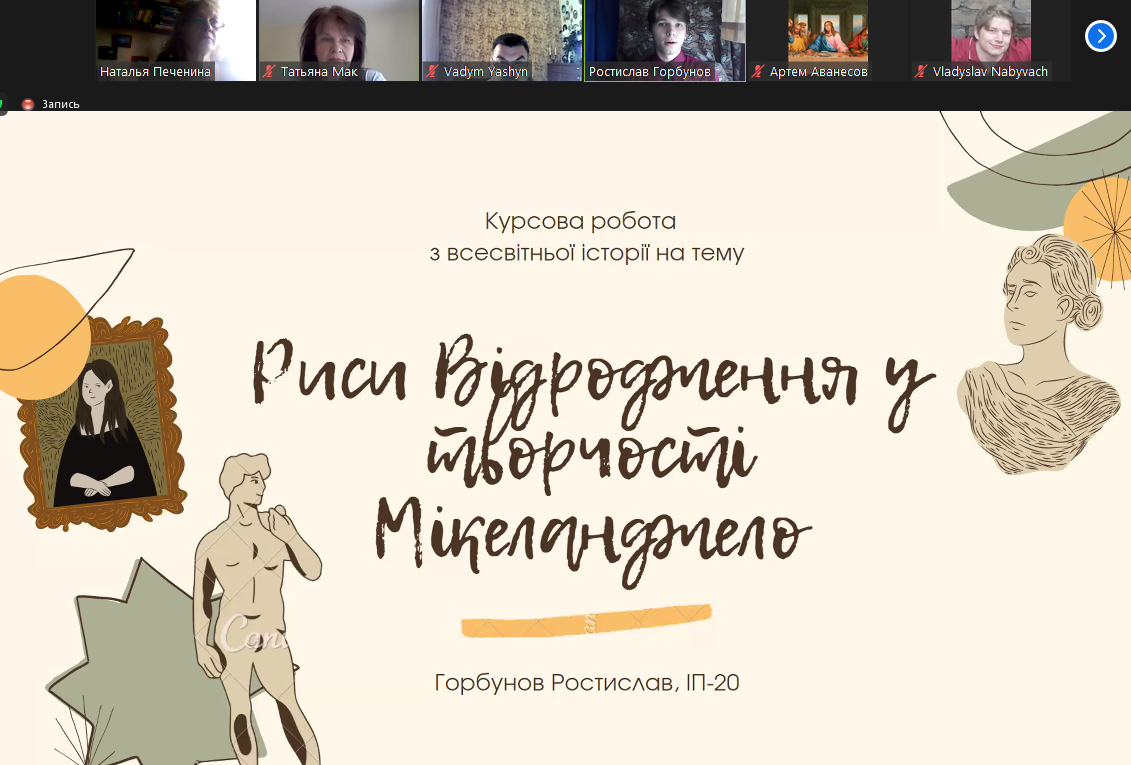Screen dimensions: 1131x765
Task: Select Ростислав Горбунов's highlighted speaker tile
Action: [664, 35]
